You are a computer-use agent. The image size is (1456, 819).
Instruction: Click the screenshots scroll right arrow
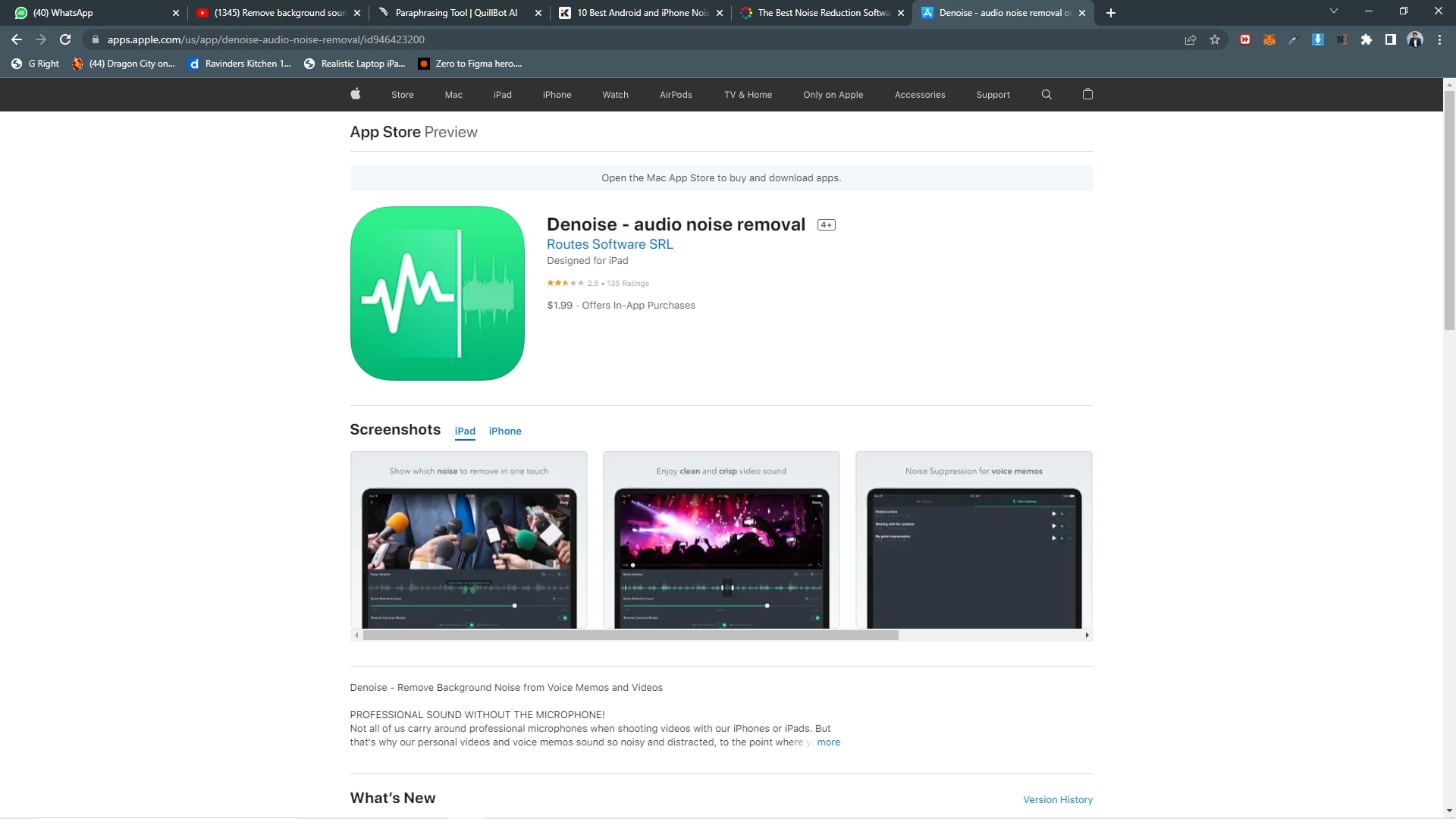(x=1087, y=635)
